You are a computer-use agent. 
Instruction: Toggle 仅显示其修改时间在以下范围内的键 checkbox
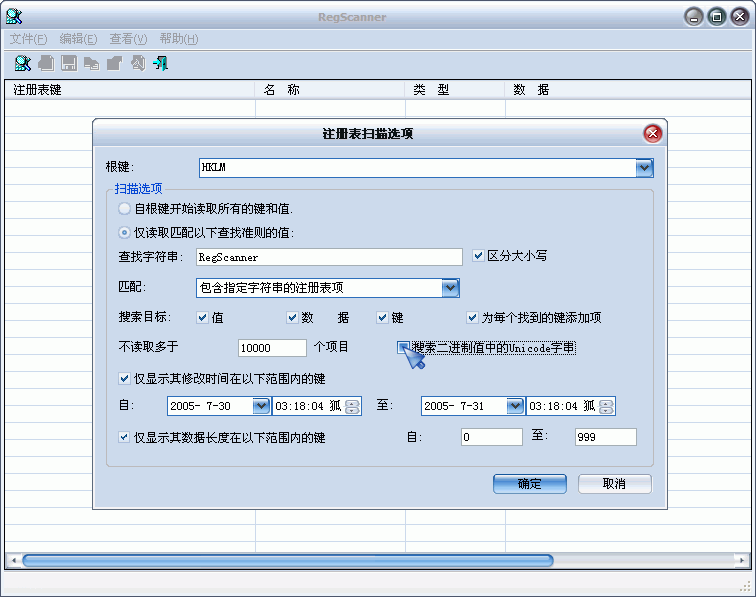pos(124,379)
